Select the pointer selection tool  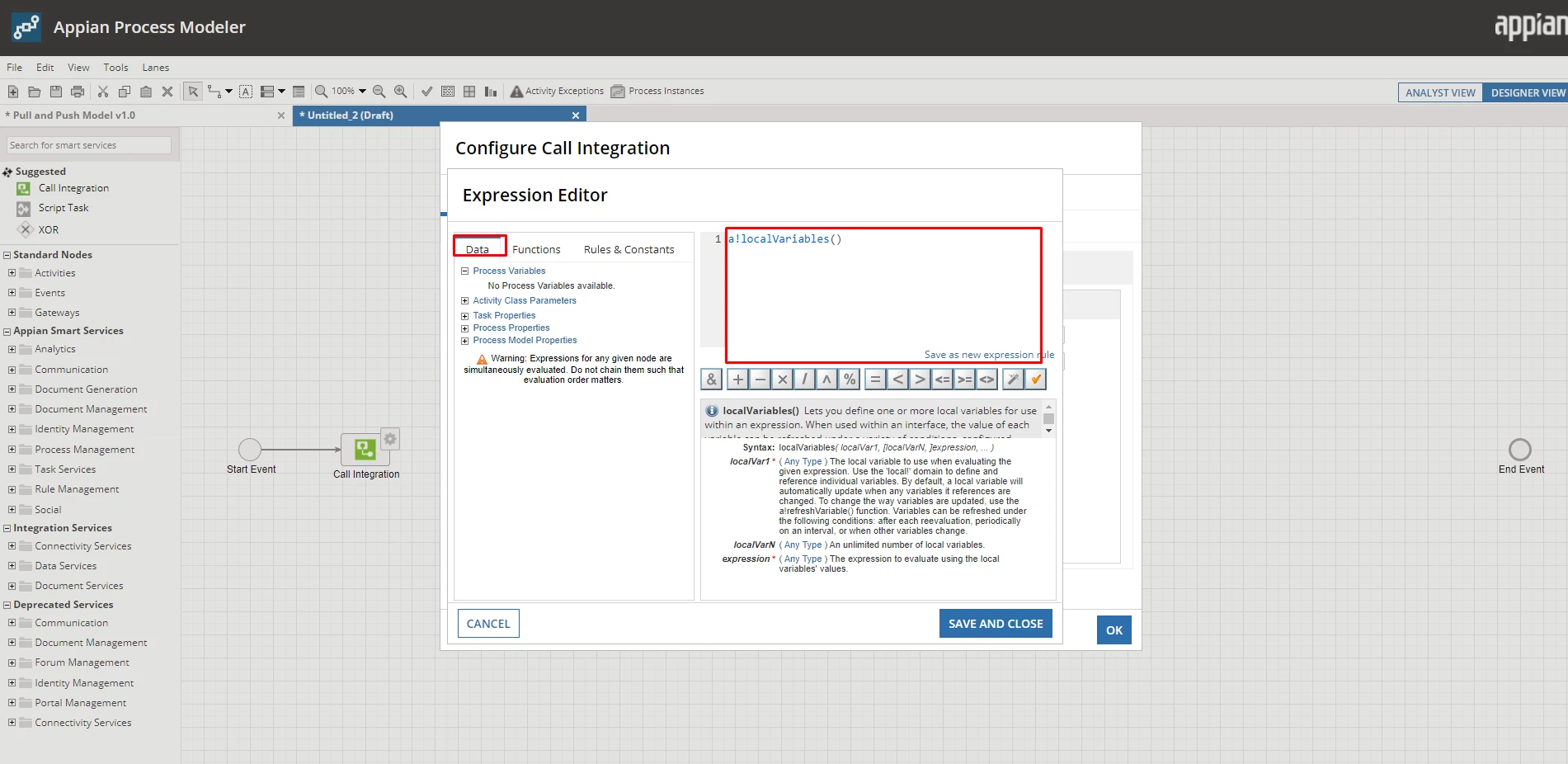click(193, 92)
